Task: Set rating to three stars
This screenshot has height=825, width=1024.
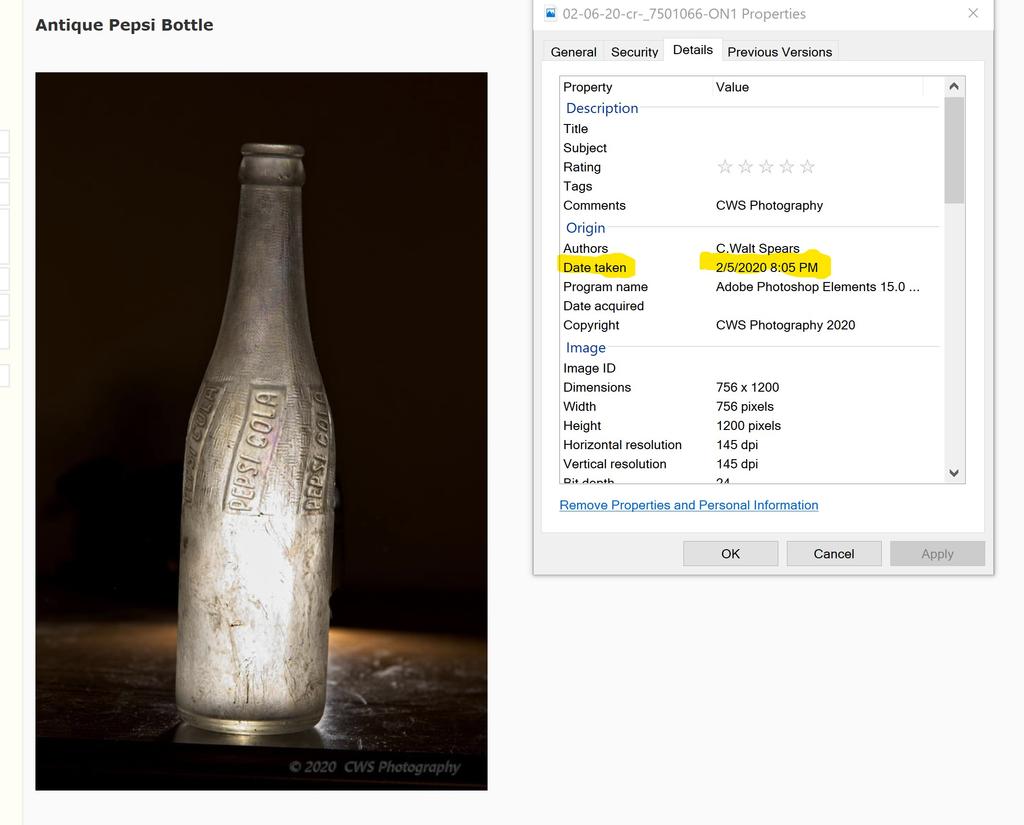Action: pyautogui.click(x=766, y=167)
